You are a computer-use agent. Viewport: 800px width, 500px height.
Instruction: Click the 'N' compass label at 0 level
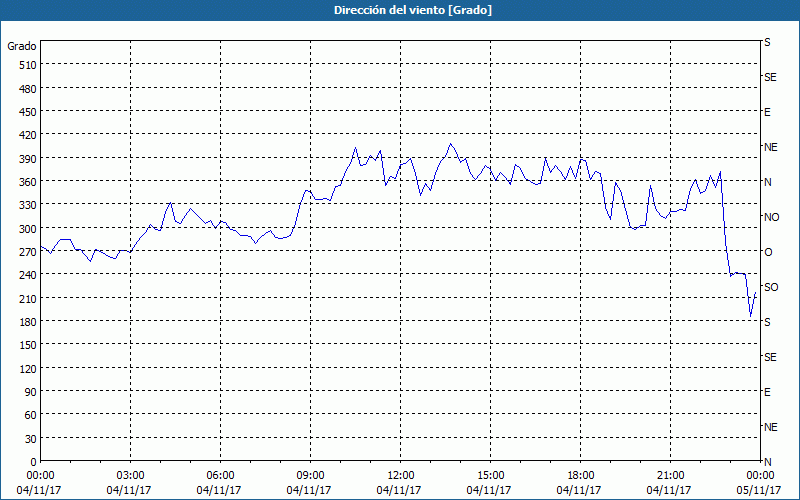[x=768, y=462]
